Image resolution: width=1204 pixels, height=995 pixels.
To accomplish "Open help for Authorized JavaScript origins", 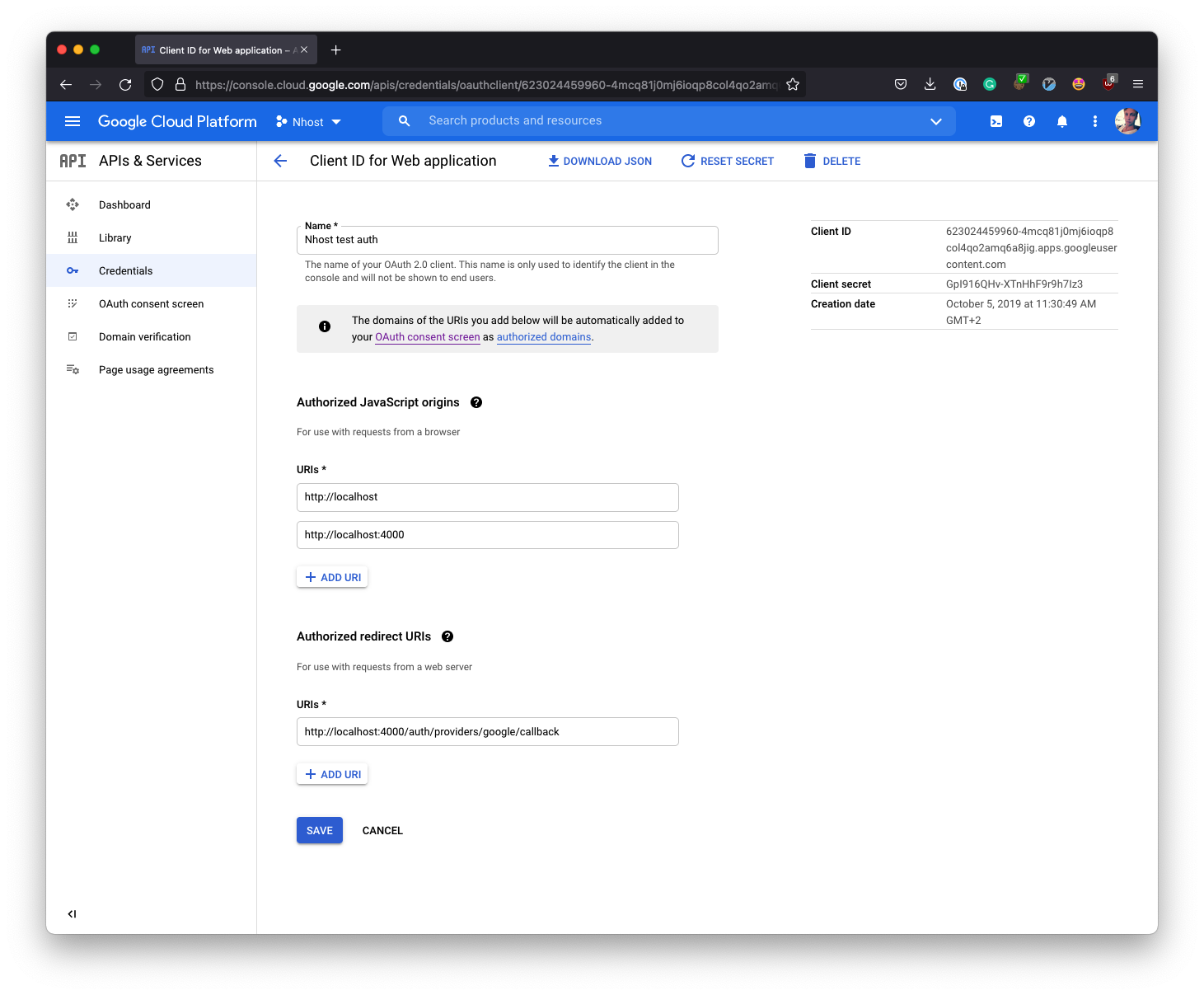I will pos(476,402).
